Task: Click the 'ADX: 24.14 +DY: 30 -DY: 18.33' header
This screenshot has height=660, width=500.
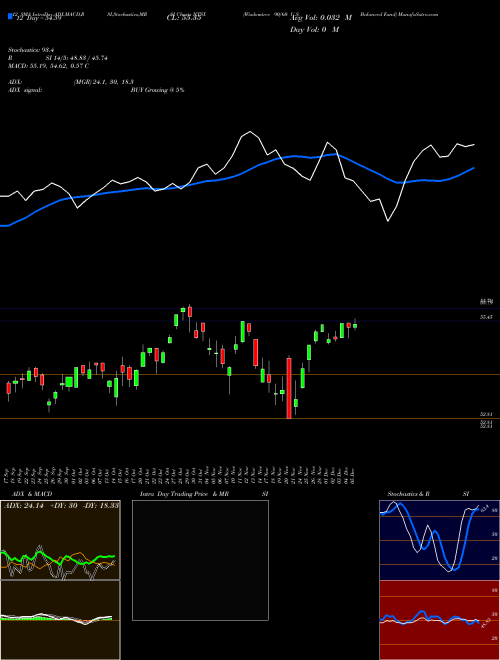Action: pos(61,506)
